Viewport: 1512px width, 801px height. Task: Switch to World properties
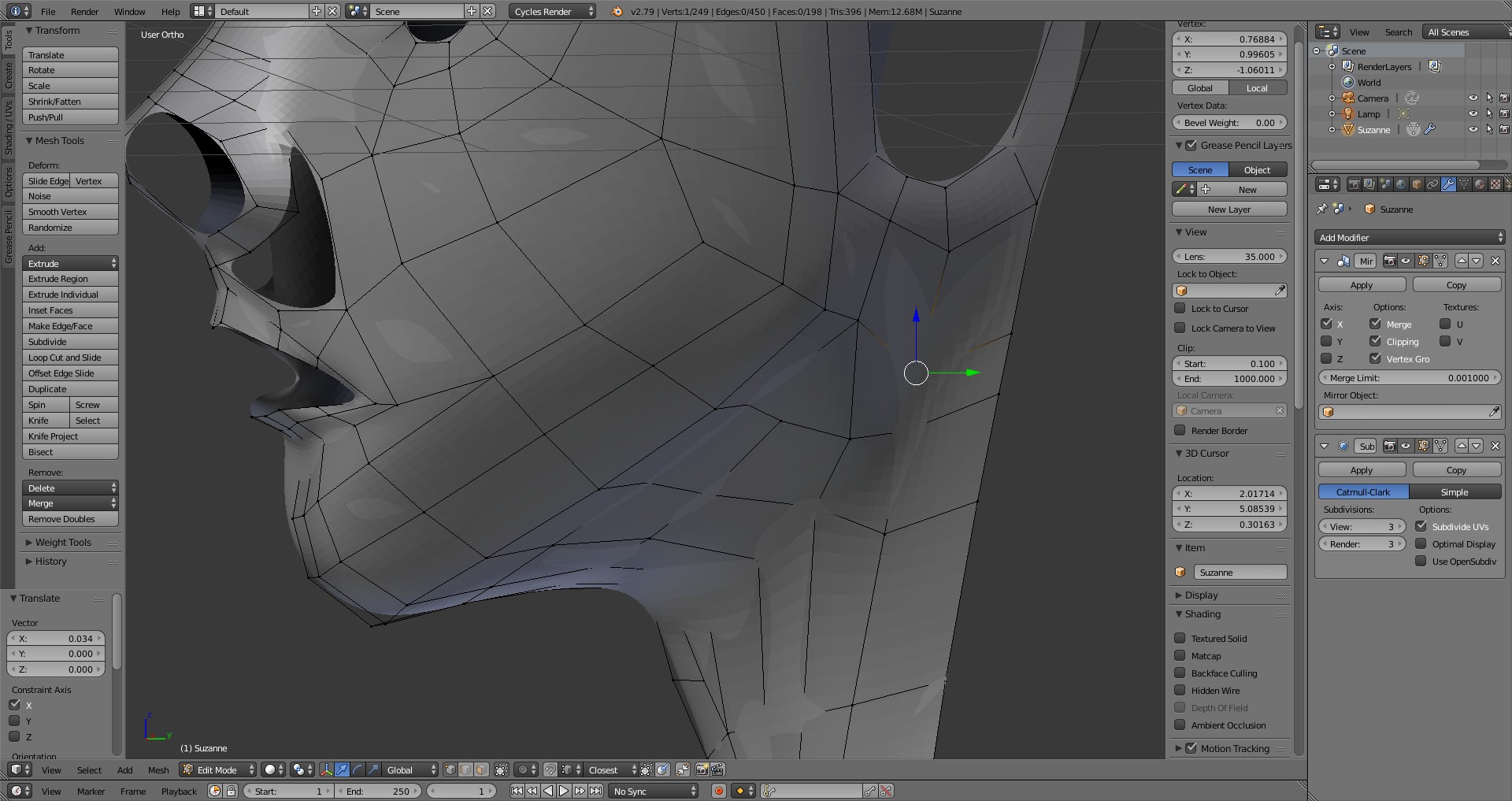click(1401, 184)
